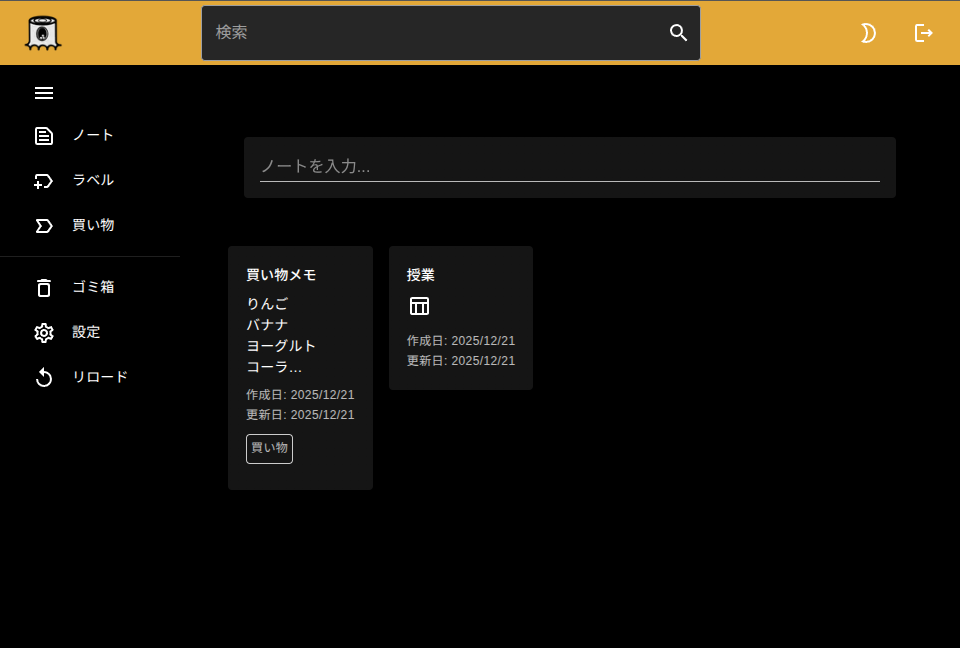Click the ラベル text label
Image resolution: width=960 pixels, height=648 pixels.
point(91,180)
